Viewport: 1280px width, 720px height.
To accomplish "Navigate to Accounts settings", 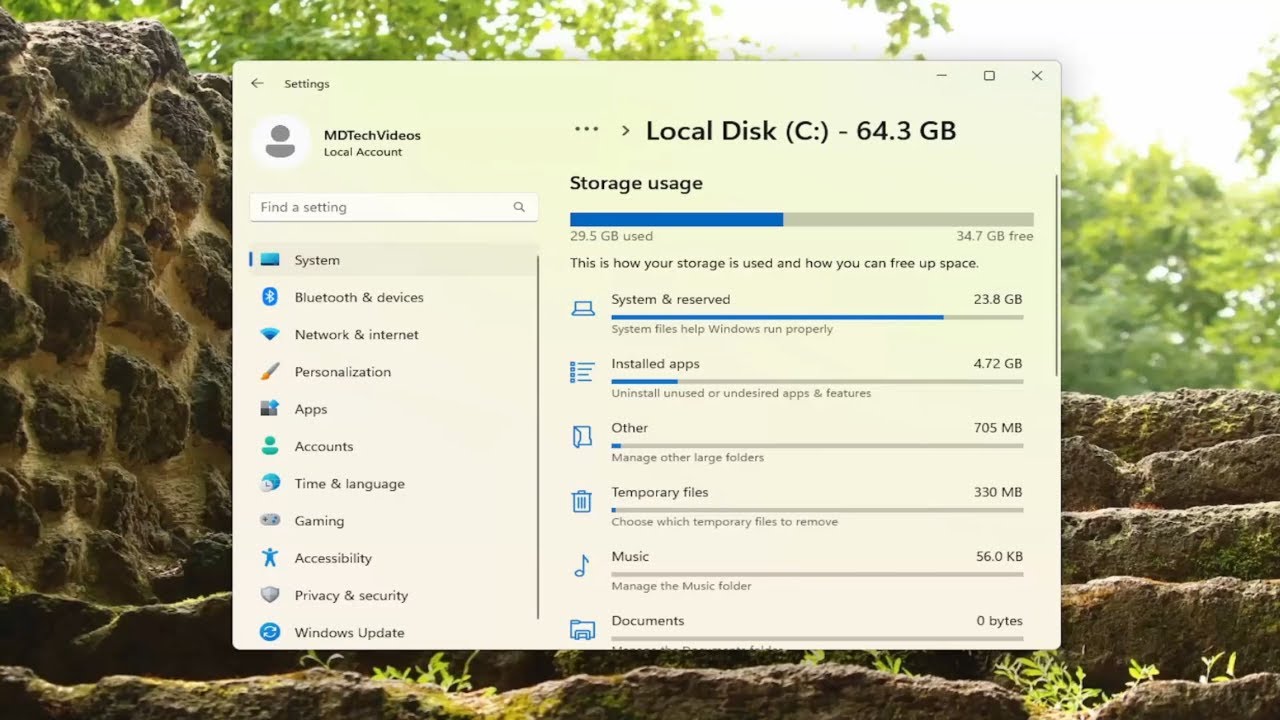I will click(x=393, y=446).
